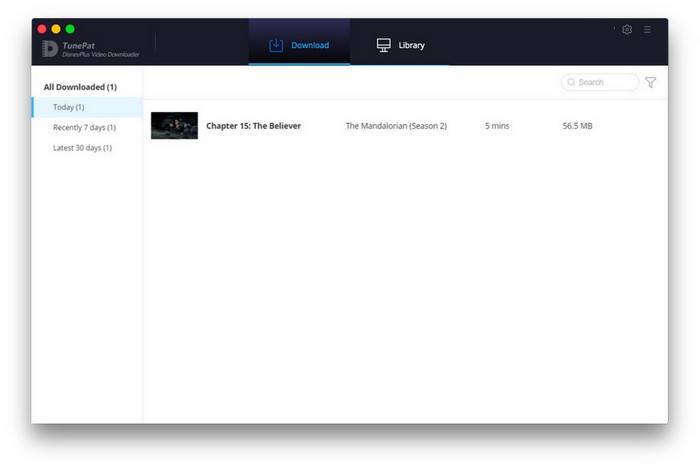Screen dimensions: 700x469
Task: Click the DisneyPlus Video Downloader subtitle
Action: 101,54
